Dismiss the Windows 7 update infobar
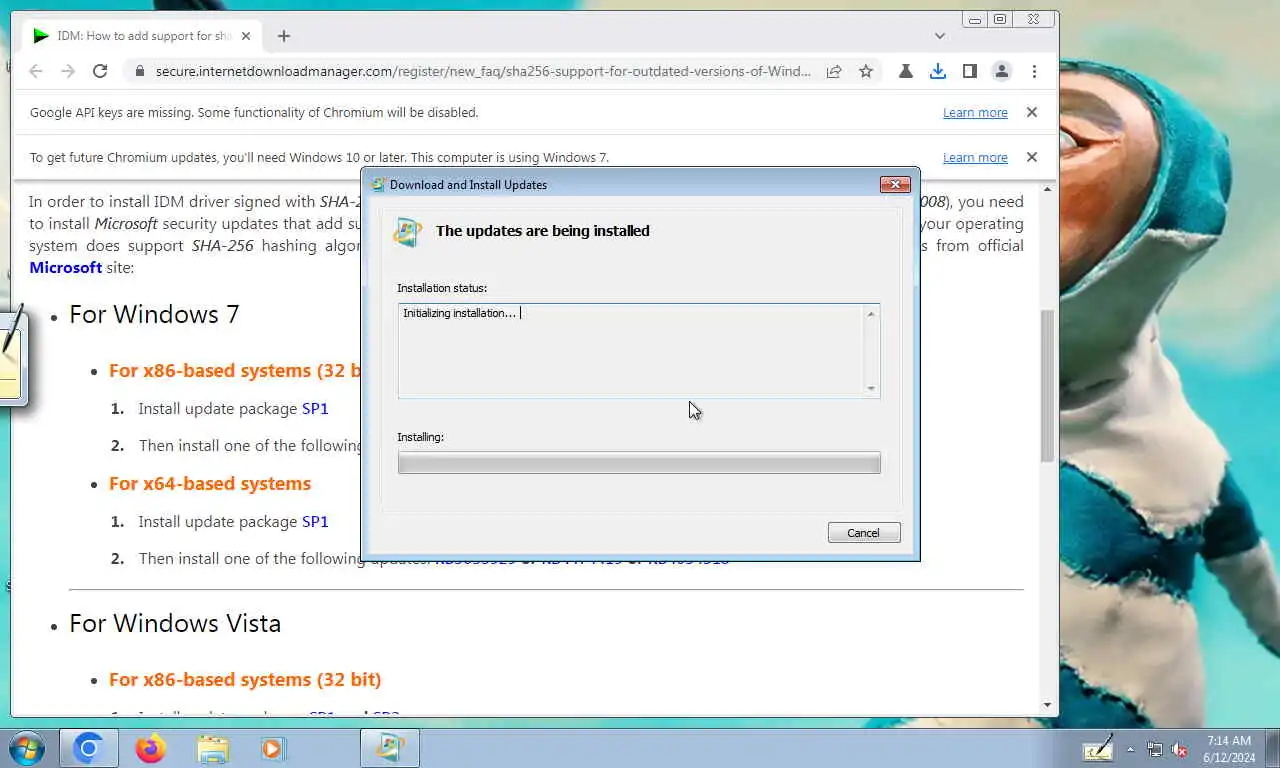 [x=1032, y=157]
